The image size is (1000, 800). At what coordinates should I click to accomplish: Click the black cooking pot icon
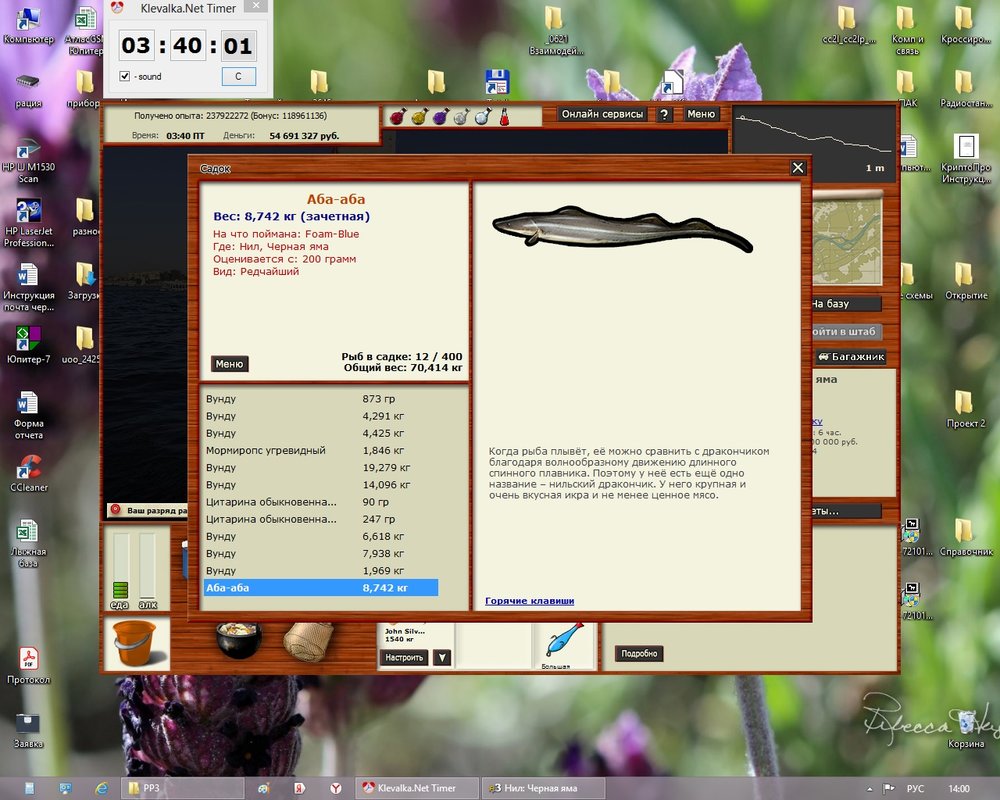[239, 640]
